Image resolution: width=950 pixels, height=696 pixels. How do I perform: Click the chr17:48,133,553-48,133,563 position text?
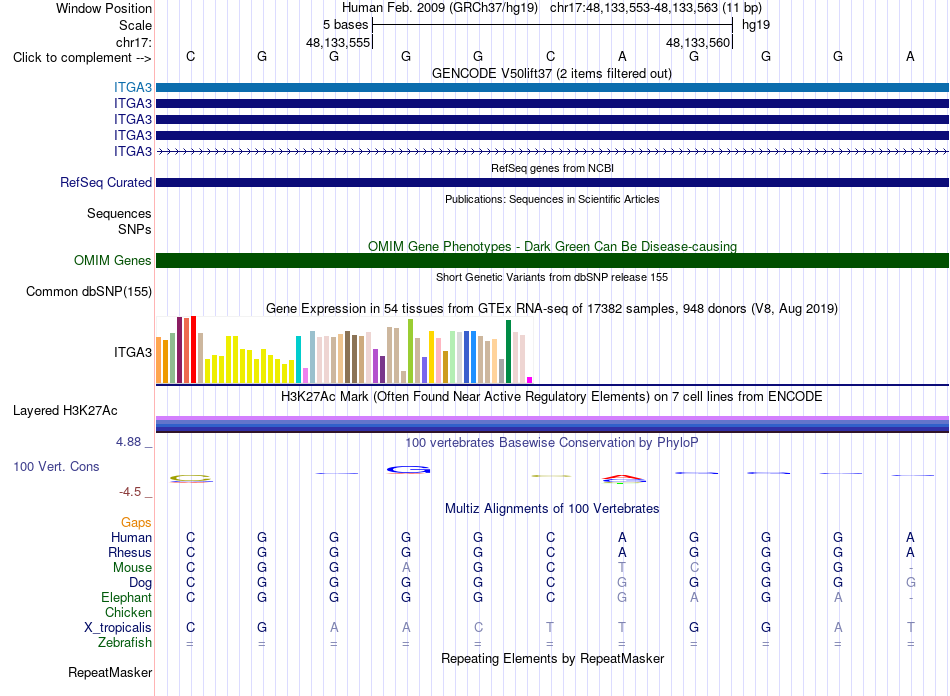[634, 8]
